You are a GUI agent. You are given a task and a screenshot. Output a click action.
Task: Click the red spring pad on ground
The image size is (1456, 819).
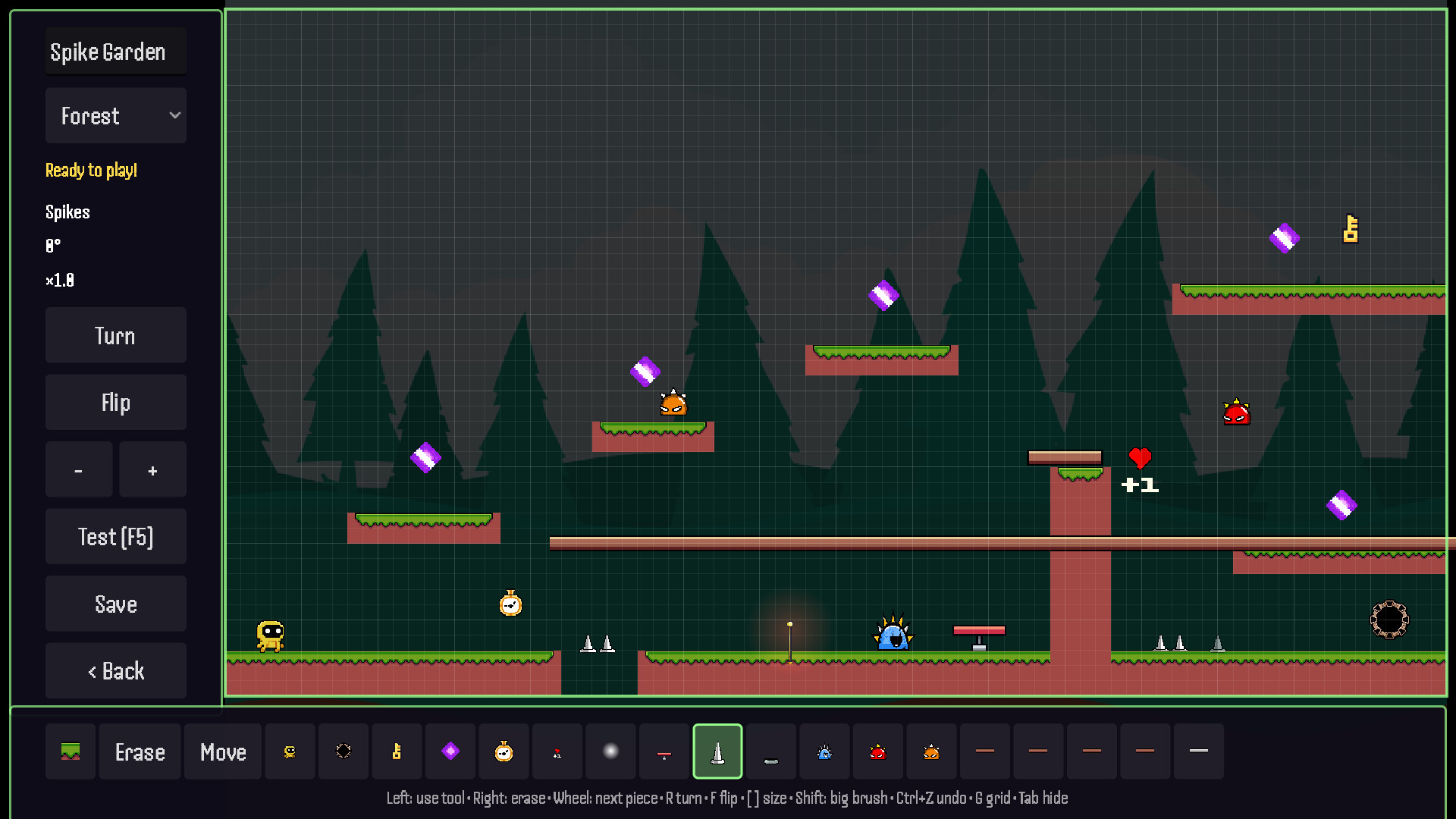click(979, 637)
